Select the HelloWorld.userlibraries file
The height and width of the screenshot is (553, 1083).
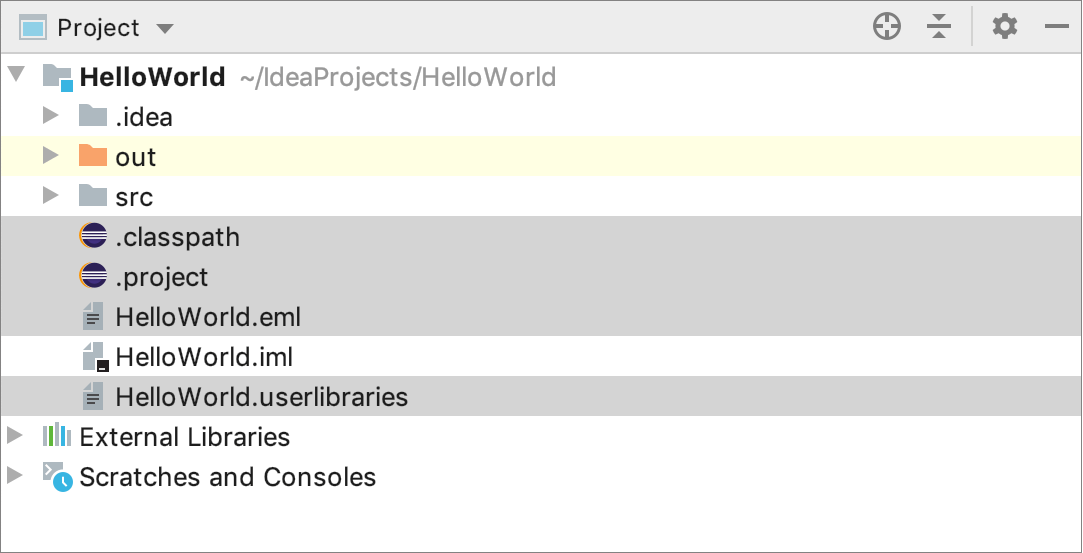(261, 397)
